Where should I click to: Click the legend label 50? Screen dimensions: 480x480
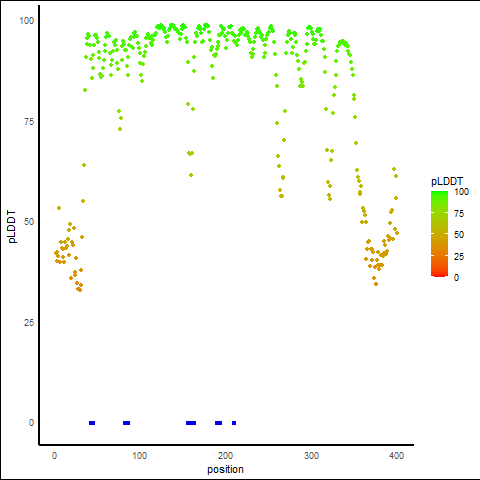459,235
